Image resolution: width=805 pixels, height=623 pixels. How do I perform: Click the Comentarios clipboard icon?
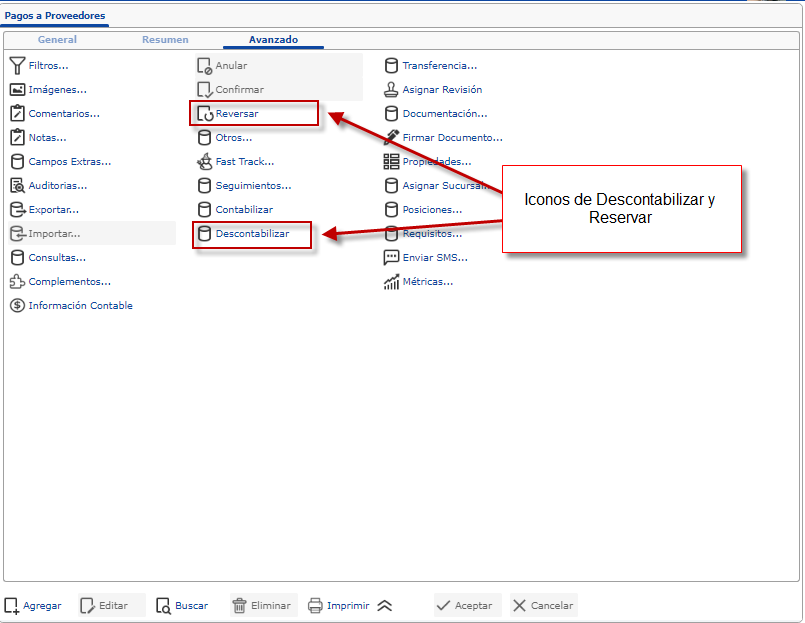tap(17, 114)
